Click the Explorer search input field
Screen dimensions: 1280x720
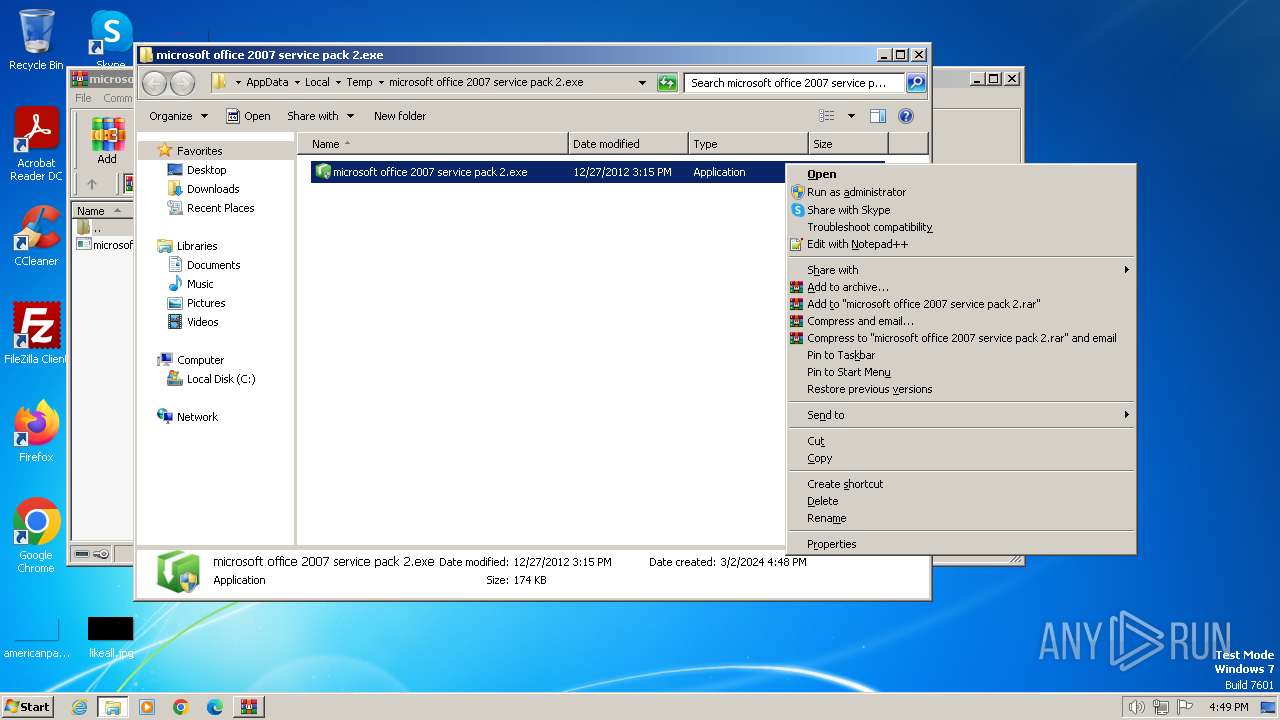pyautogui.click(x=794, y=83)
